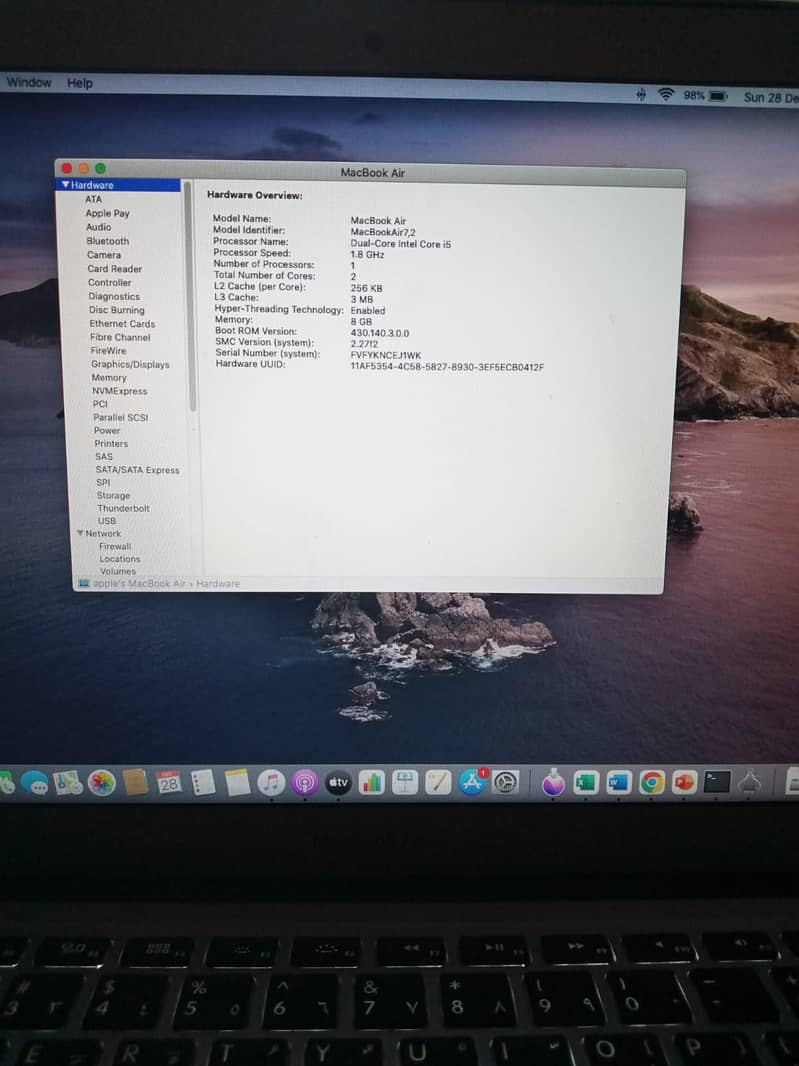Image resolution: width=799 pixels, height=1066 pixels.
Task: Select Apple Pay in the sidebar
Action: pos(107,213)
